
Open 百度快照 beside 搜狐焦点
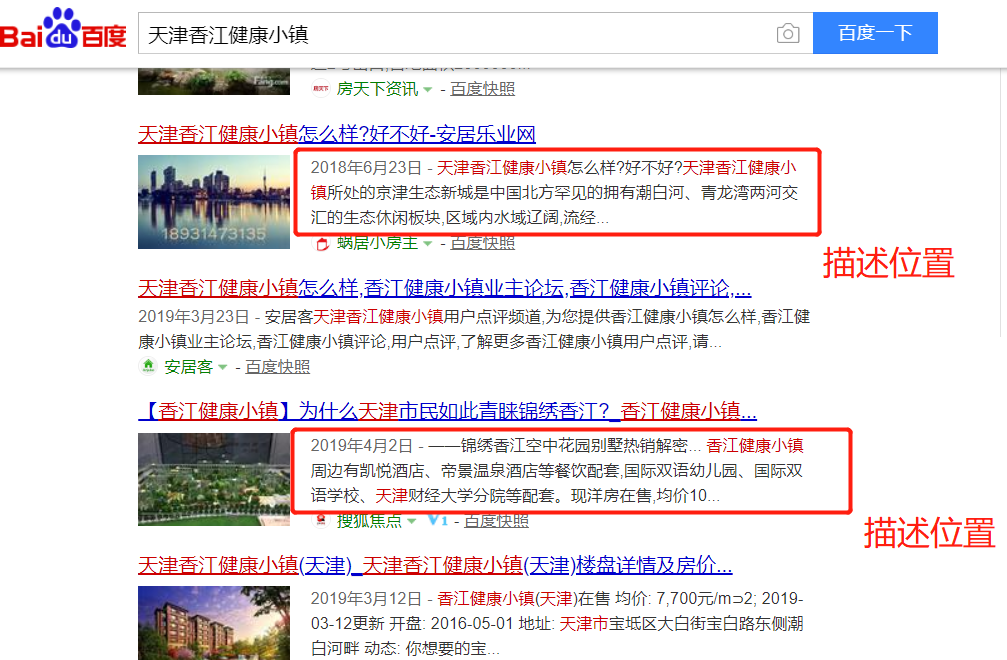(496, 521)
